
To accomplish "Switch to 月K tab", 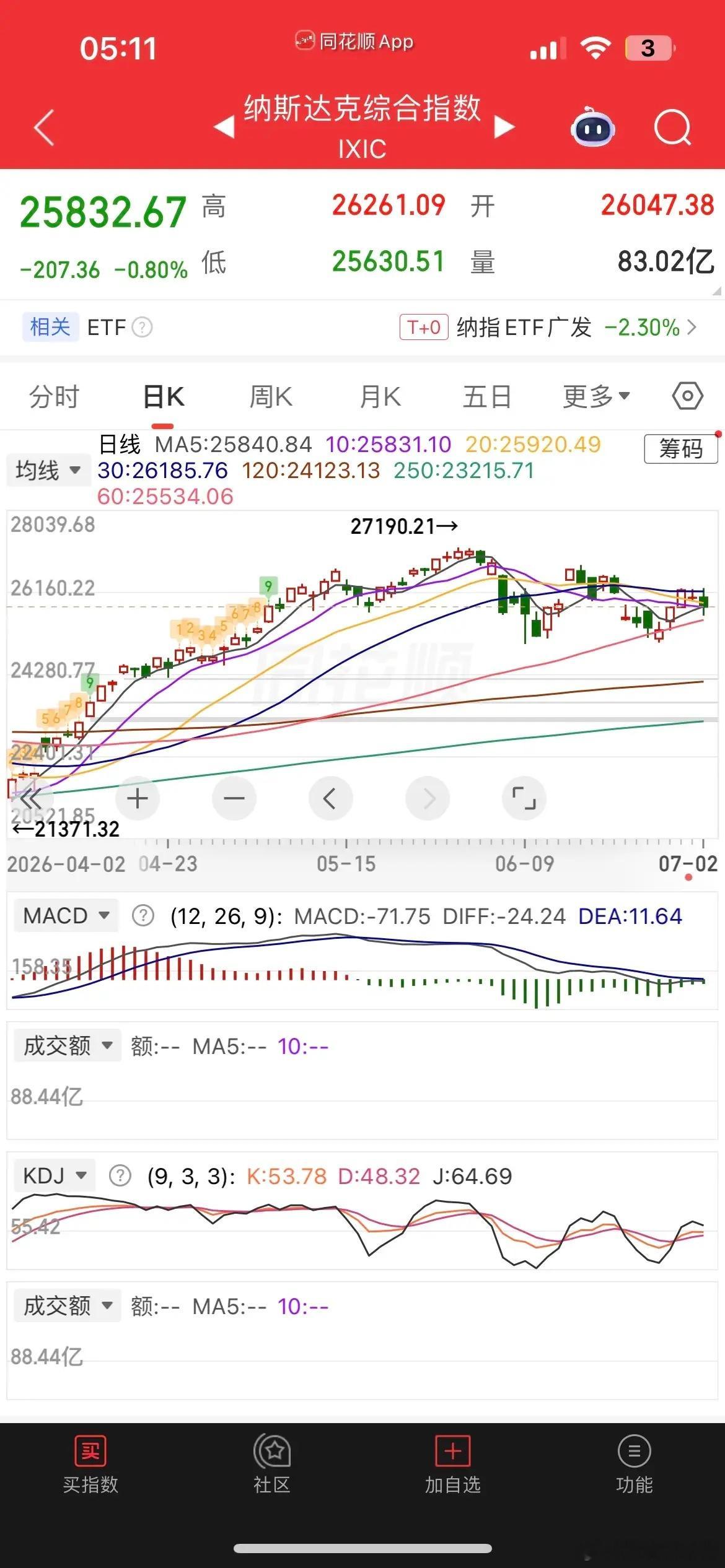I will [380, 396].
